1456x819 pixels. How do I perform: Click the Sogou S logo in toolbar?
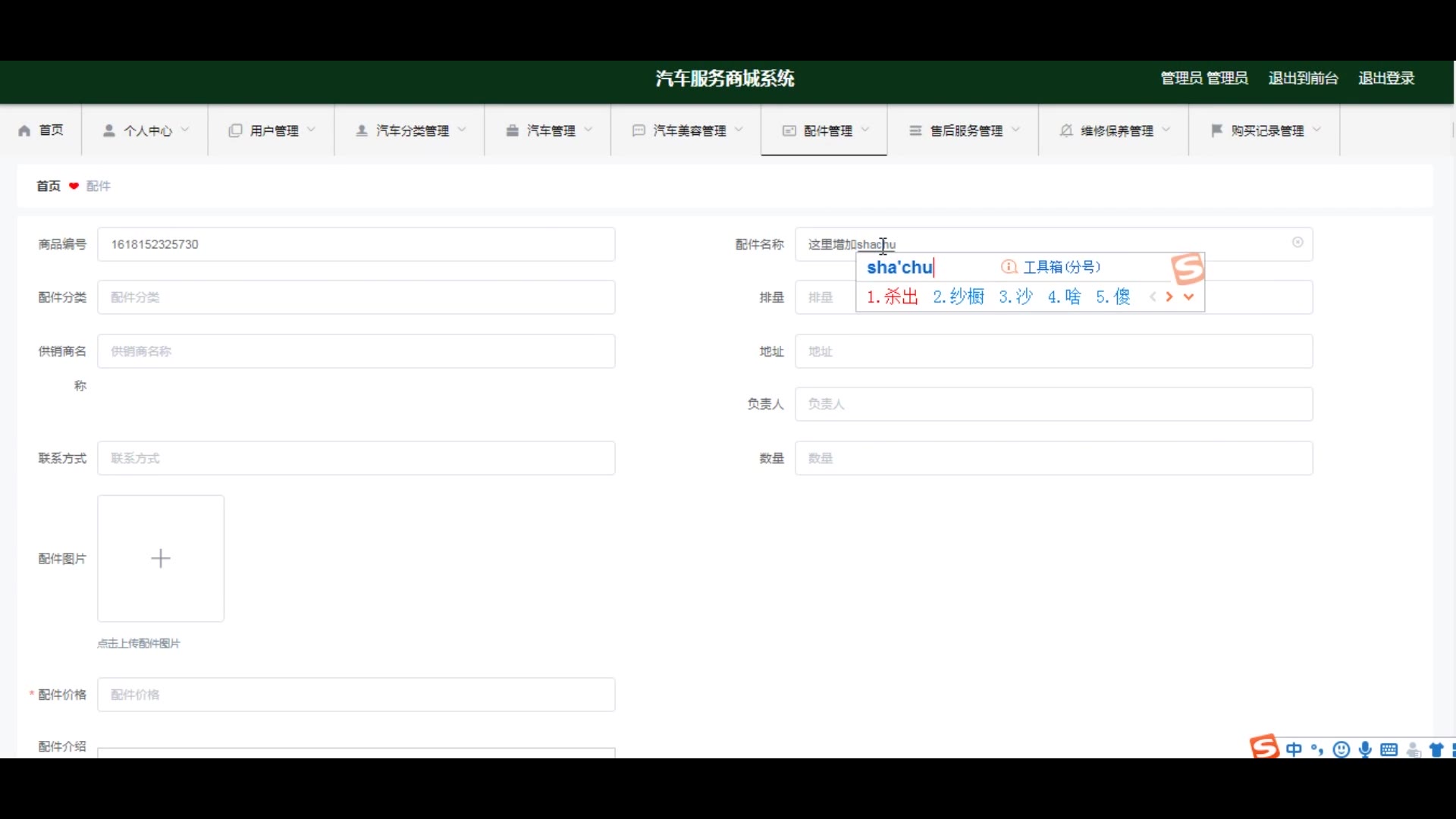point(1264,747)
